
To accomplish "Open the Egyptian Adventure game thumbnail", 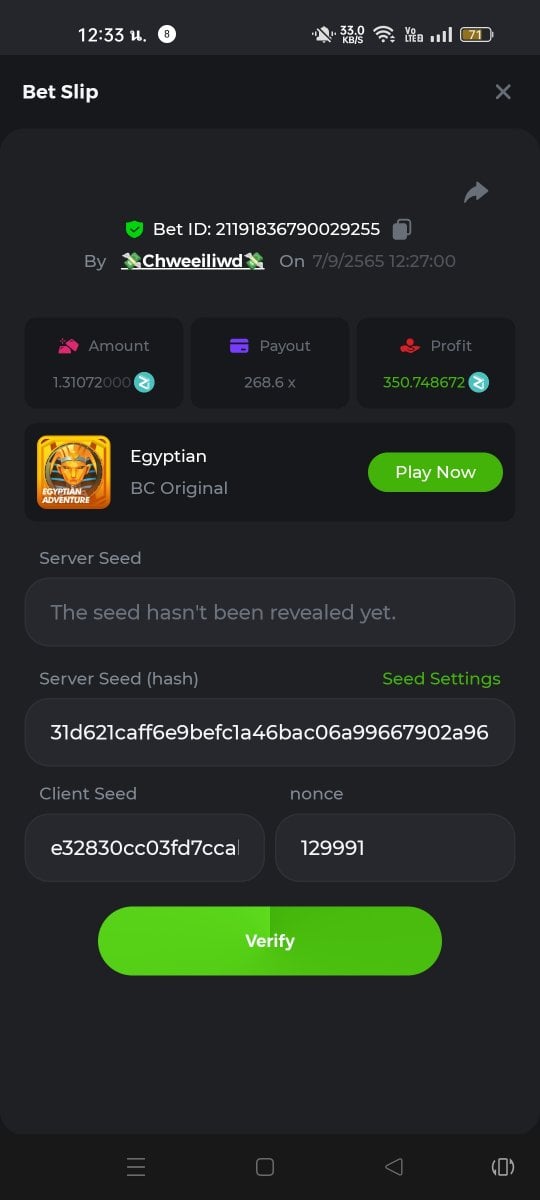I will 74,472.
